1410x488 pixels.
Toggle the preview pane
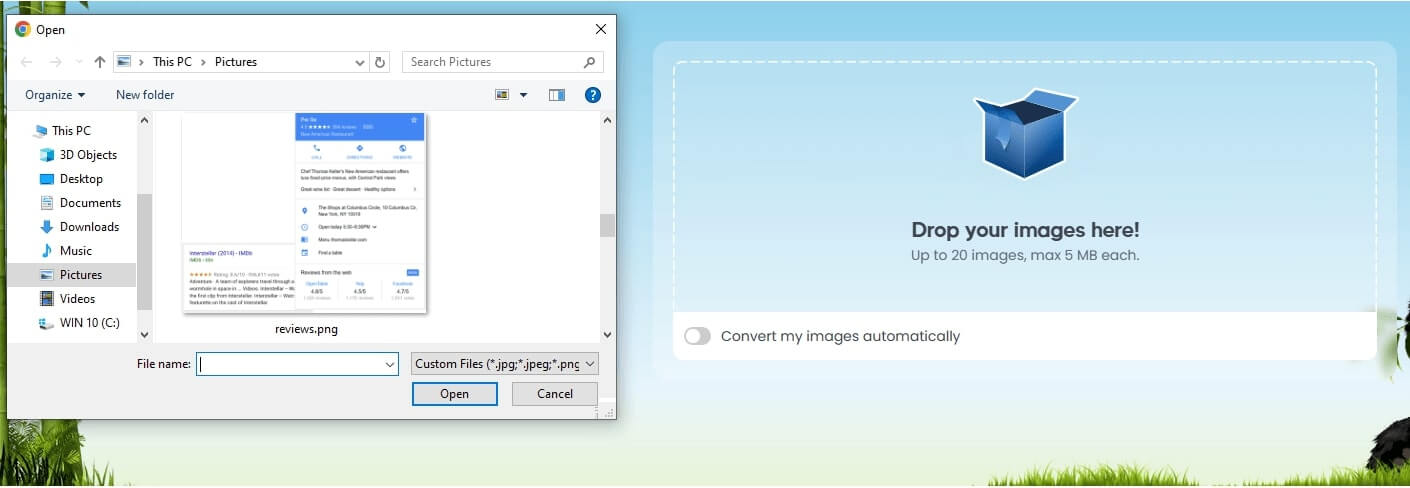pos(557,95)
